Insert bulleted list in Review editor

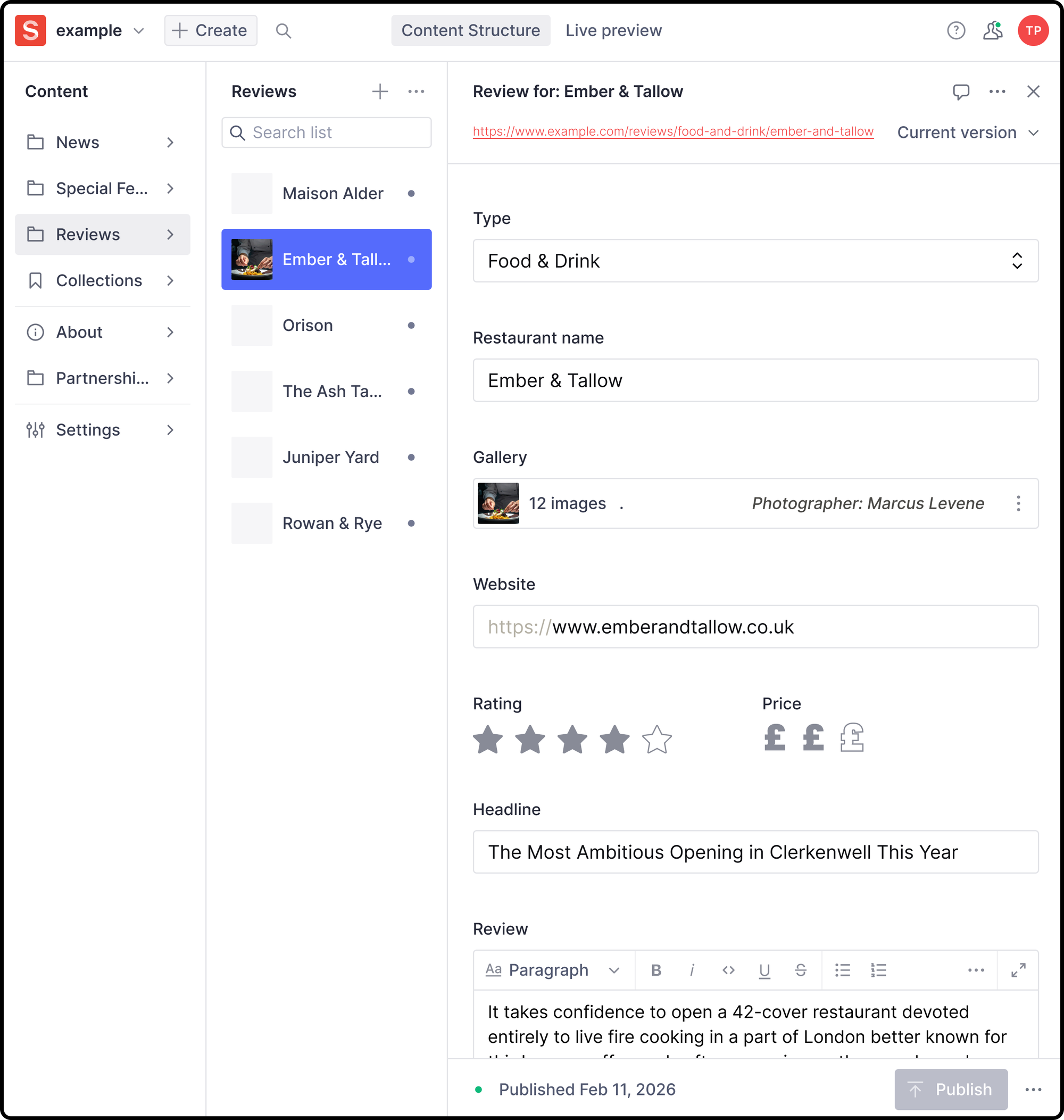(842, 970)
